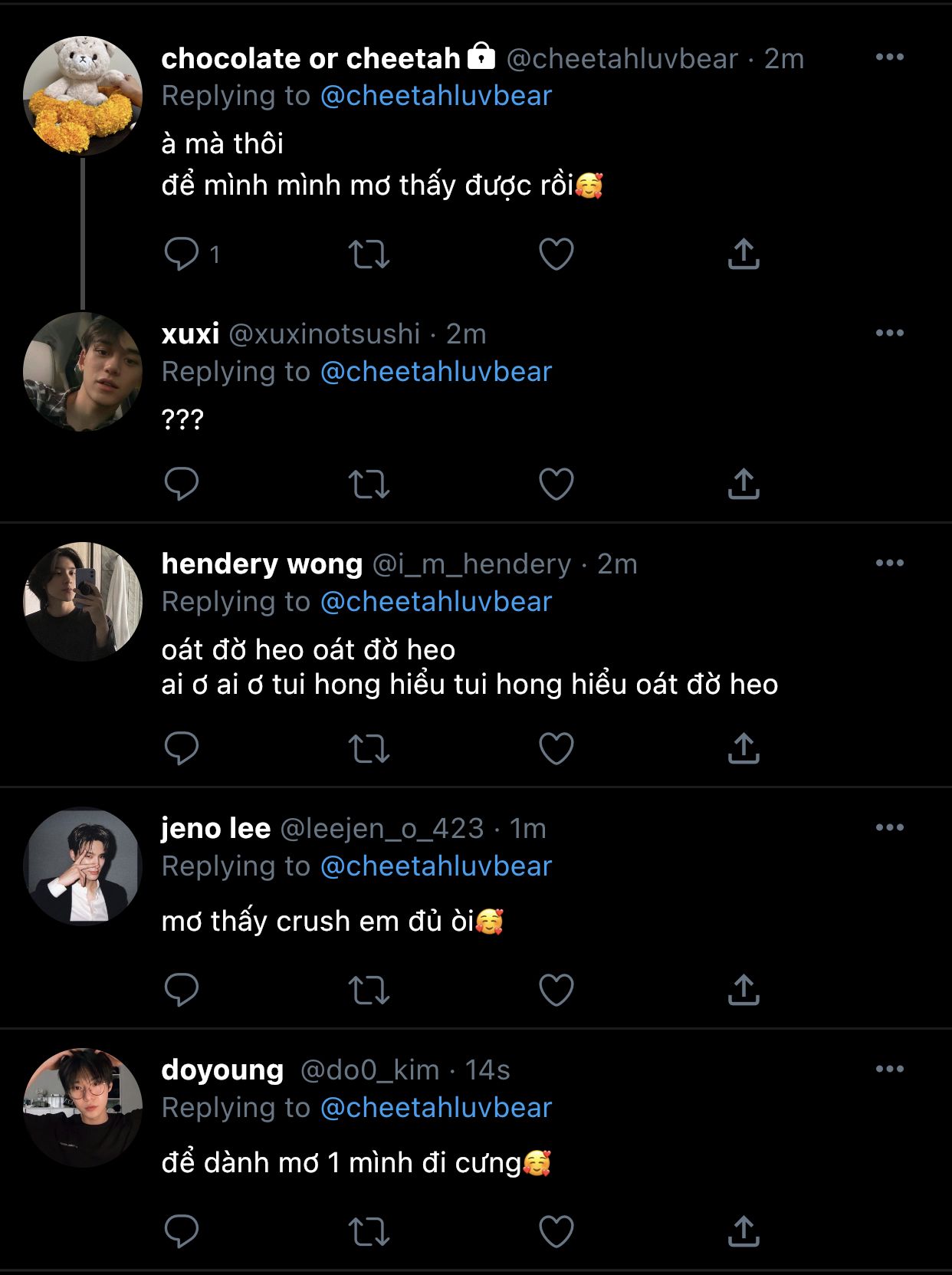Retweet xuxi's '???' reply

pos(369,484)
